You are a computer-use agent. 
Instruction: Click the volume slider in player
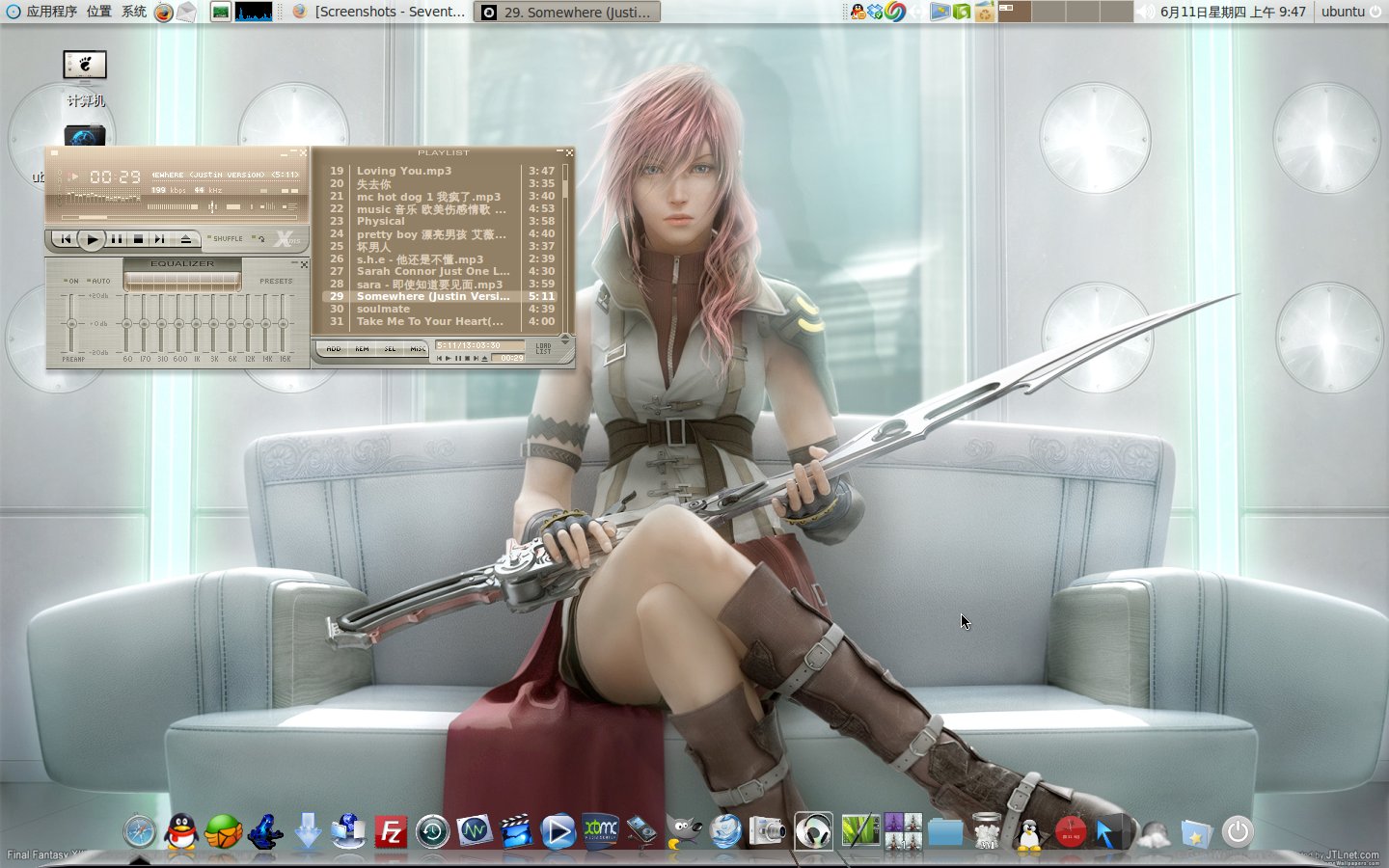click(x=172, y=206)
